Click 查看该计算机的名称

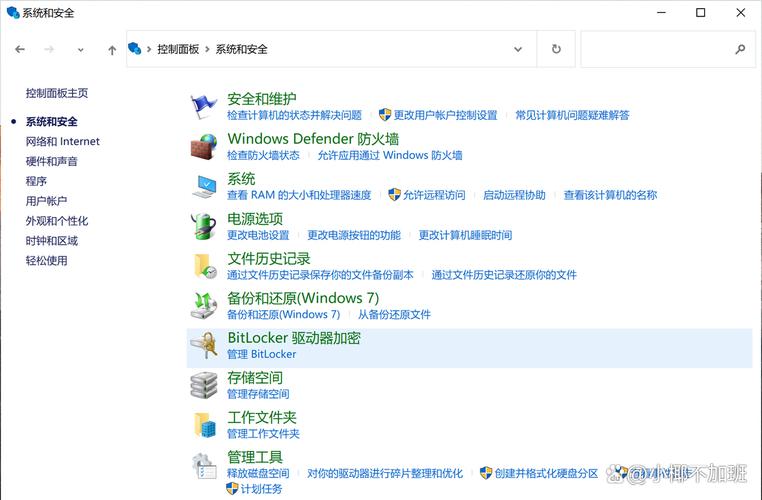pos(610,195)
